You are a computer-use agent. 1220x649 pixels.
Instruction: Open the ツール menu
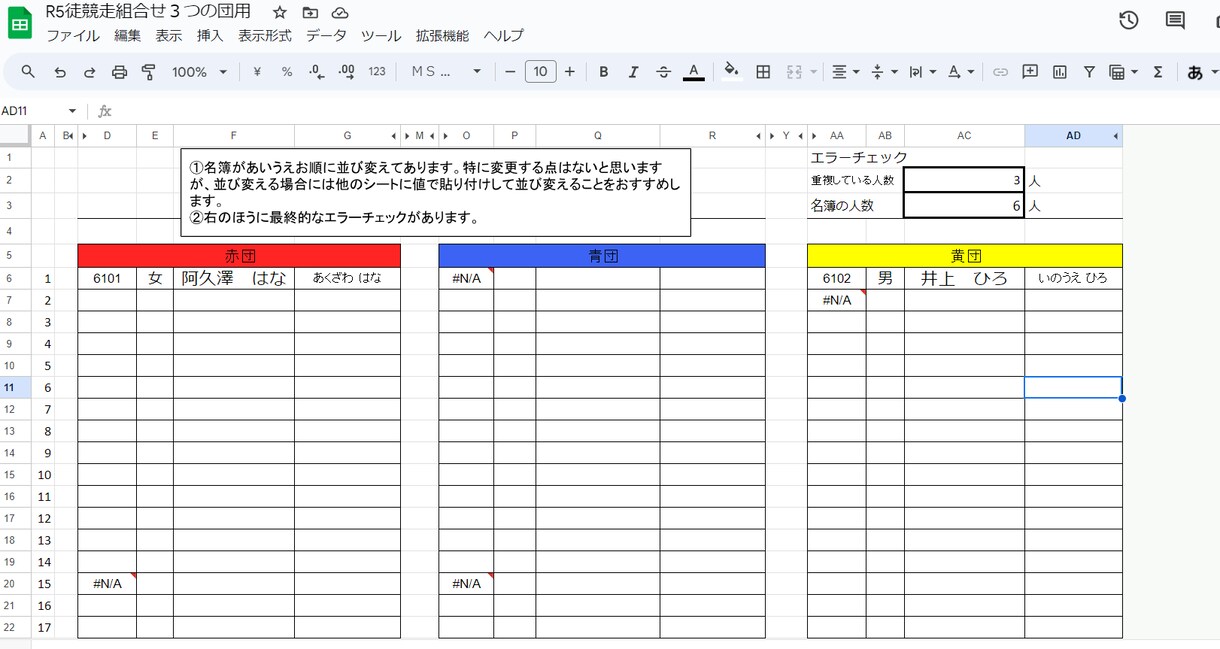click(381, 36)
